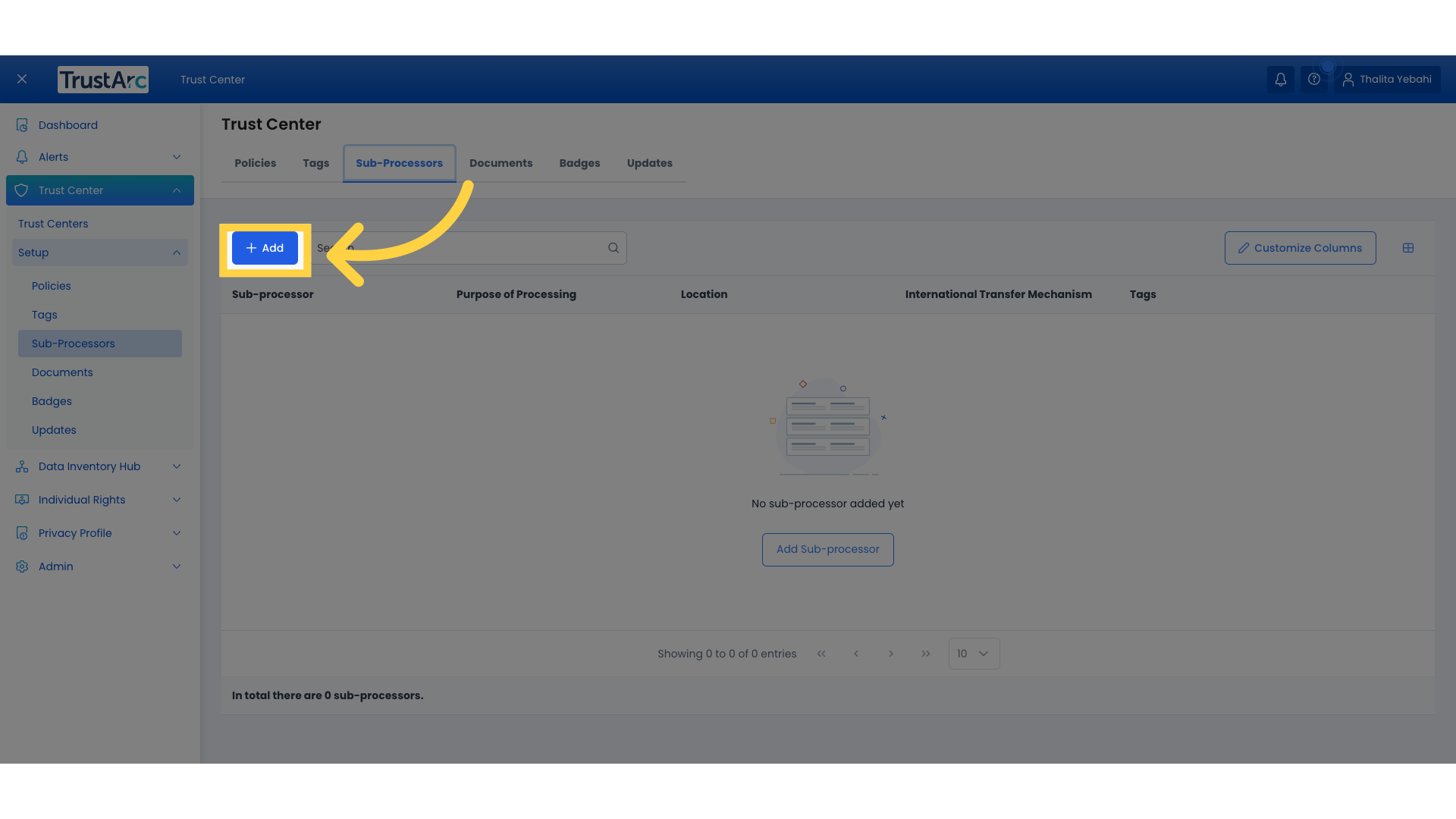Click the search magnifier icon

coord(613,248)
